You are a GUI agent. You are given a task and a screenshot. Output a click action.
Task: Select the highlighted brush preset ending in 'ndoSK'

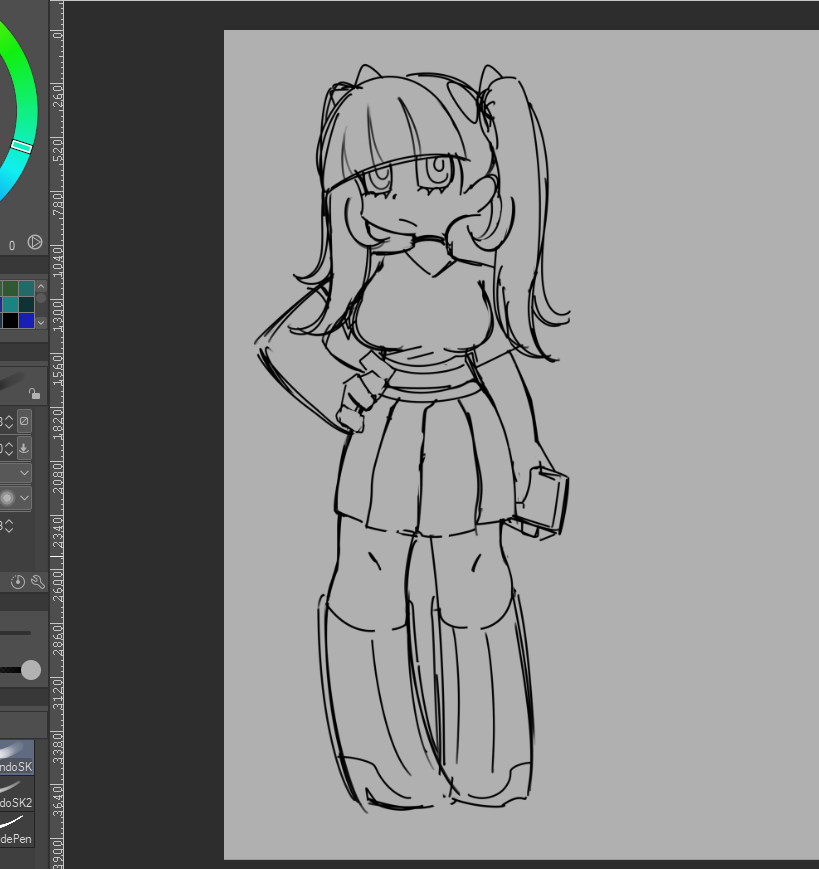pos(16,757)
